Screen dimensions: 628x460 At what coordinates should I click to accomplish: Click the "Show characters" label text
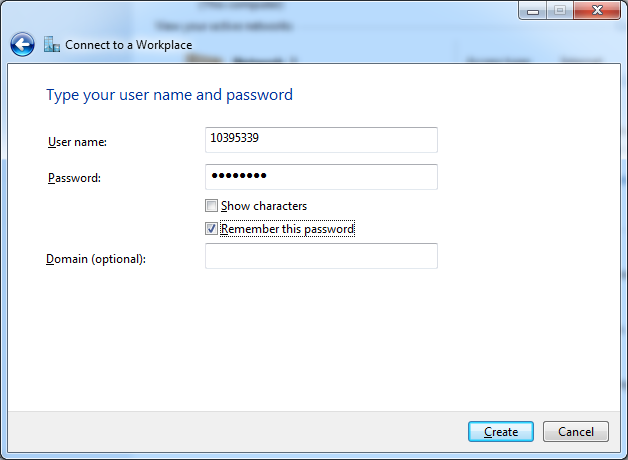coord(264,206)
